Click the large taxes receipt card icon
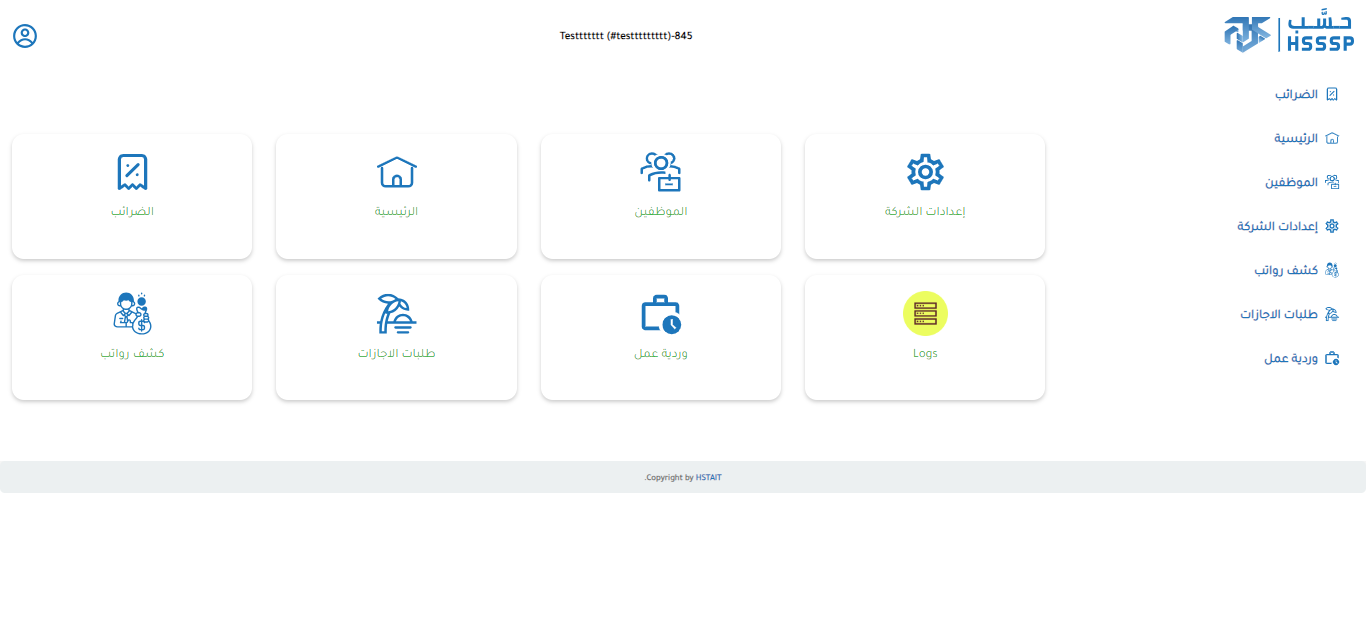Image resolution: width=1366 pixels, height=633 pixels. [x=132, y=172]
